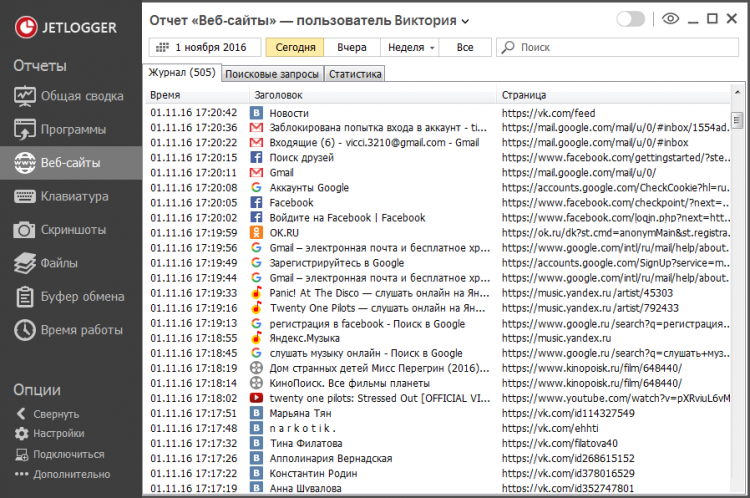This screenshot has height=498, width=750.
Task: Sort by the Время column header
Action: pos(197,95)
